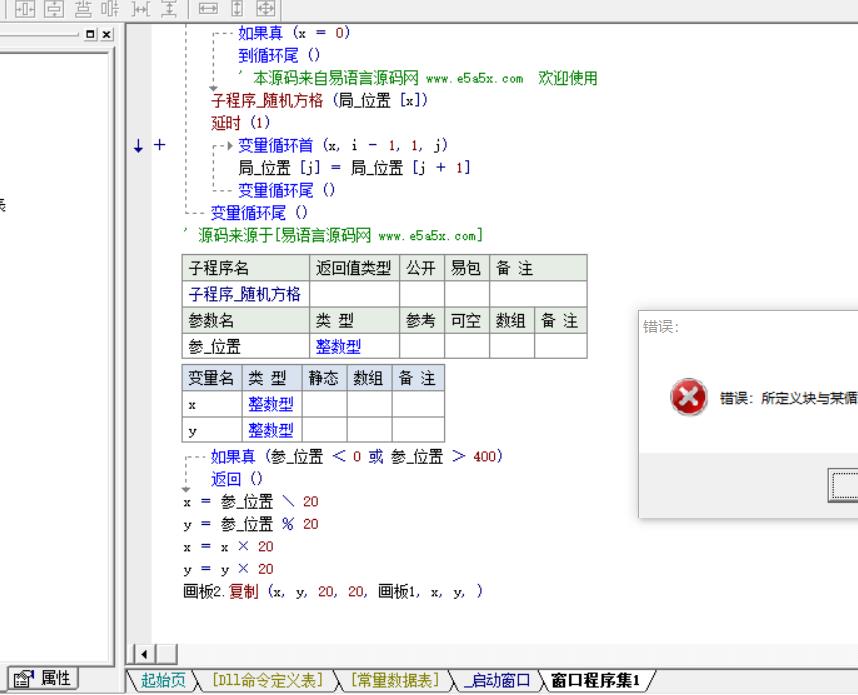This screenshot has height=695, width=858.
Task: Click the 延时 (1) line
Action: pyautogui.click(x=241, y=123)
